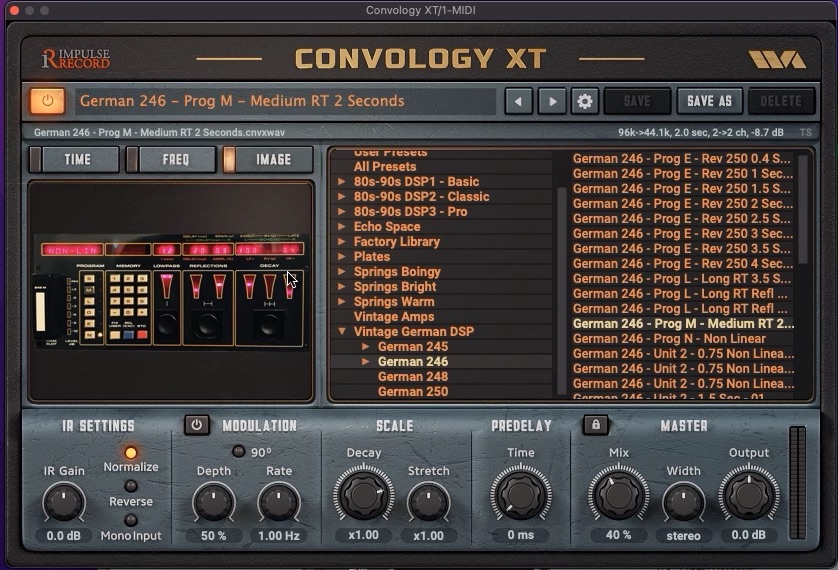This screenshot has width=838, height=570.
Task: Go to previous preset arrow
Action: 517,101
